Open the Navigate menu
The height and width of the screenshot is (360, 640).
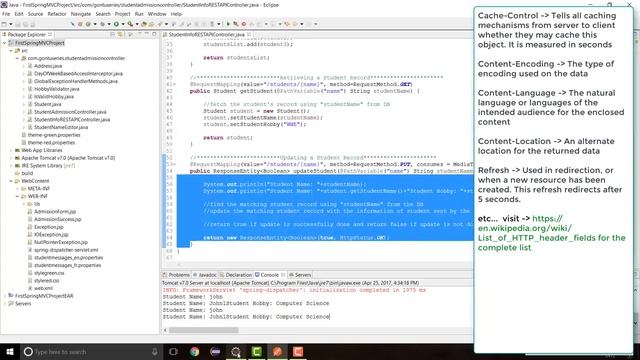(x=81, y=14)
